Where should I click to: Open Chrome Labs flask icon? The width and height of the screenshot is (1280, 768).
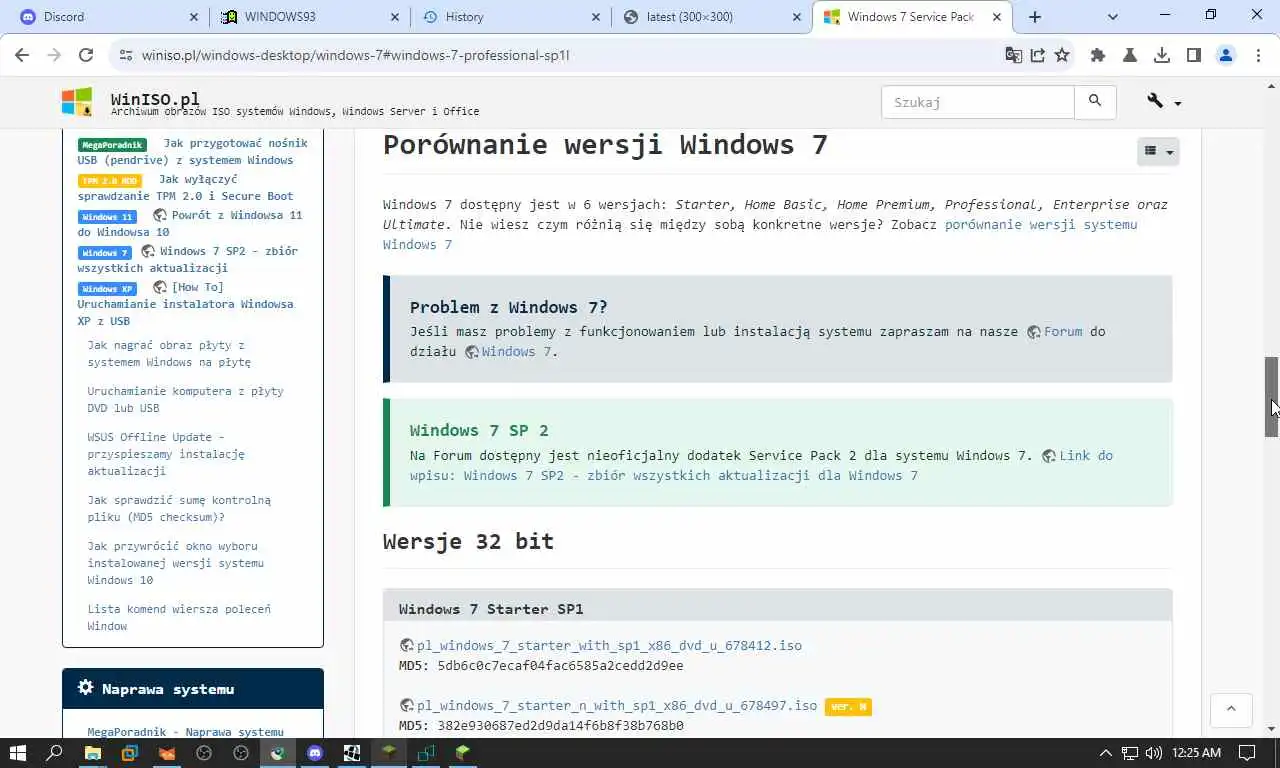[1130, 55]
